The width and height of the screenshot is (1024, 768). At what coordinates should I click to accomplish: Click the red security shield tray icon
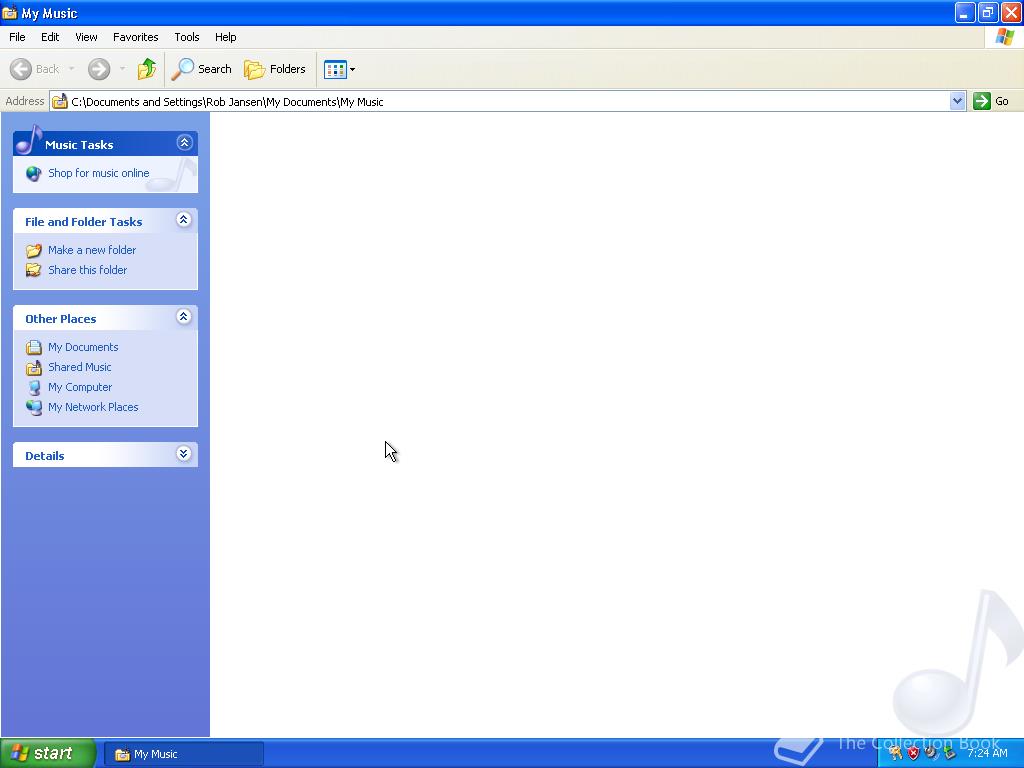point(913,753)
